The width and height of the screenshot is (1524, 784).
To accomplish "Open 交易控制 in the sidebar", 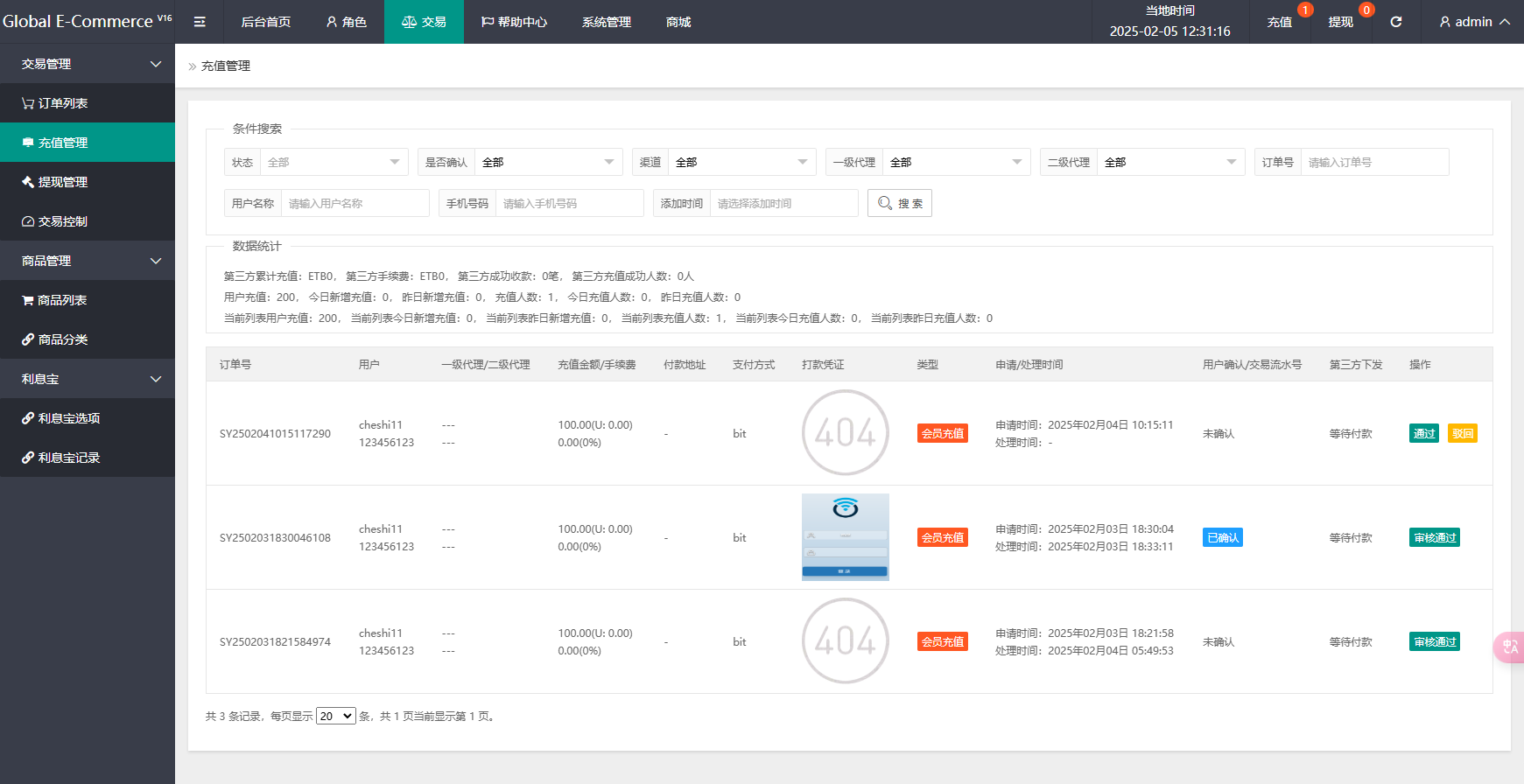I will (62, 221).
